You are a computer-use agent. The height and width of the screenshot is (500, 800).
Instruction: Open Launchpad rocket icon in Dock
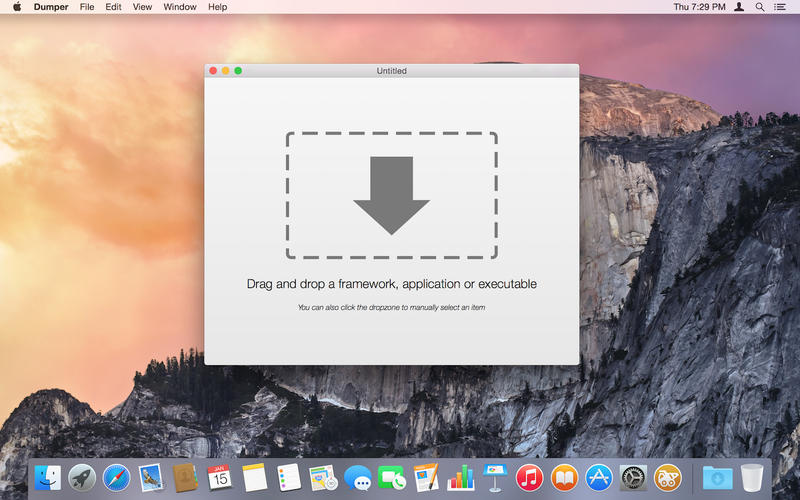pos(82,478)
